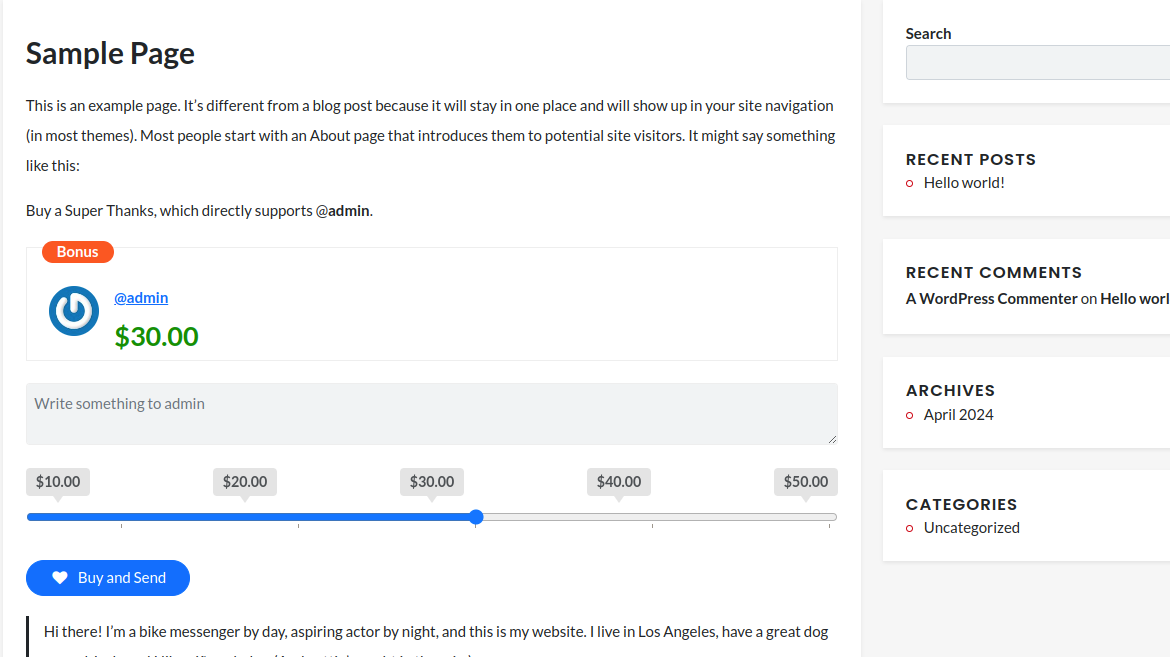Click the textarea resize handle
The width and height of the screenshot is (1170, 657).
(x=832, y=439)
